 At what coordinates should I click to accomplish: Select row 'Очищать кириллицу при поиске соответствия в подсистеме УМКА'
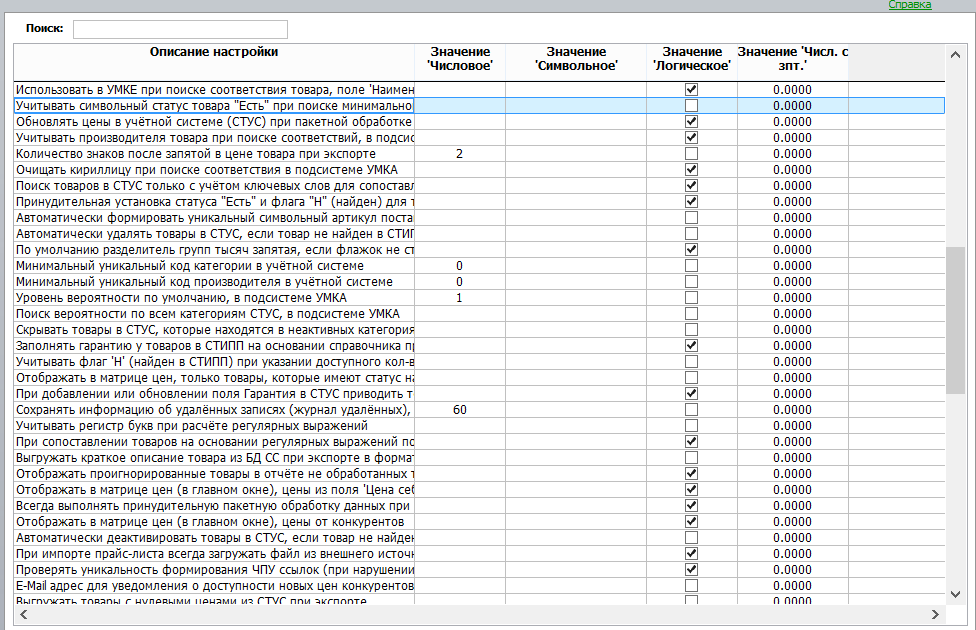coord(479,170)
